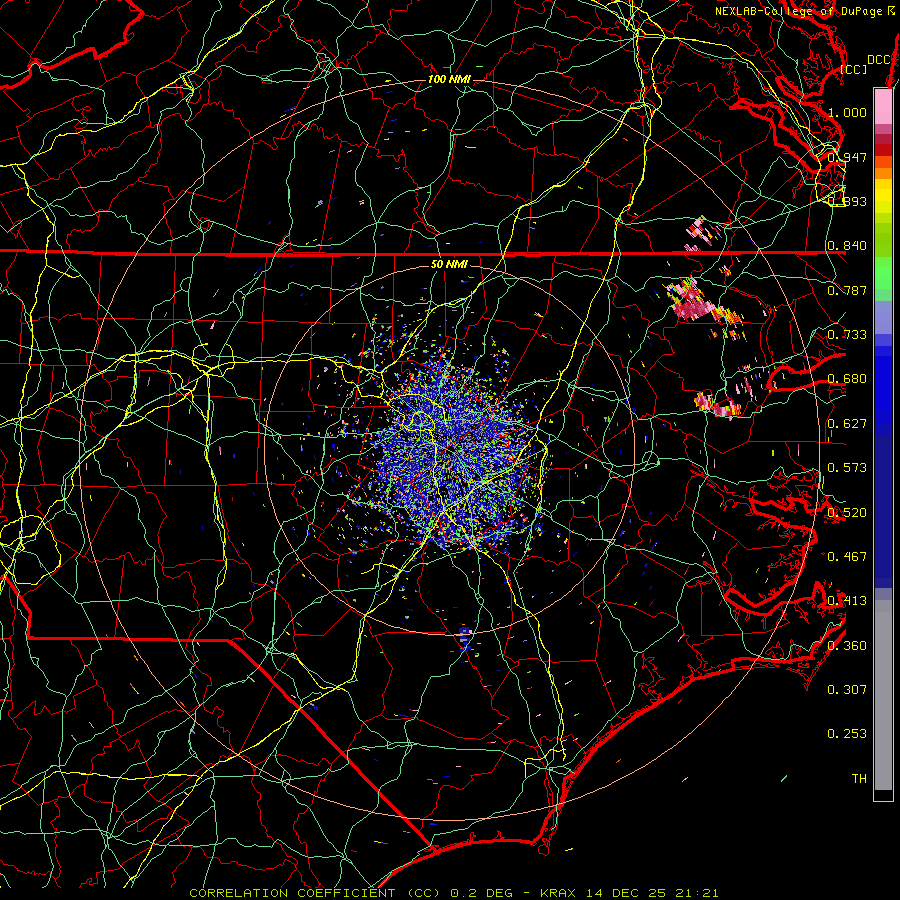Image resolution: width=900 pixels, height=900 pixels.
Task: Pick the red segment of the color scale
Action: 883,150
